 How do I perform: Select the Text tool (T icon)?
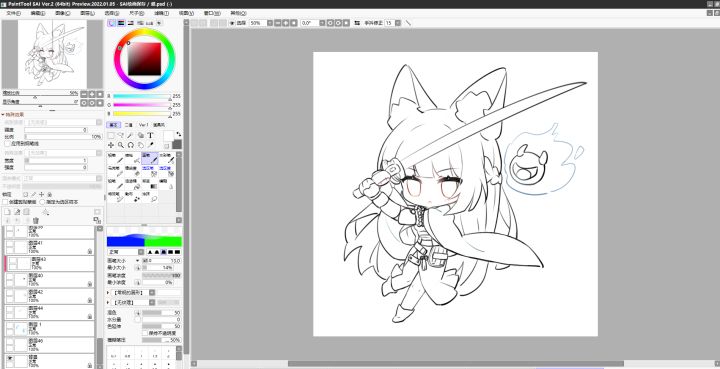(x=150, y=135)
